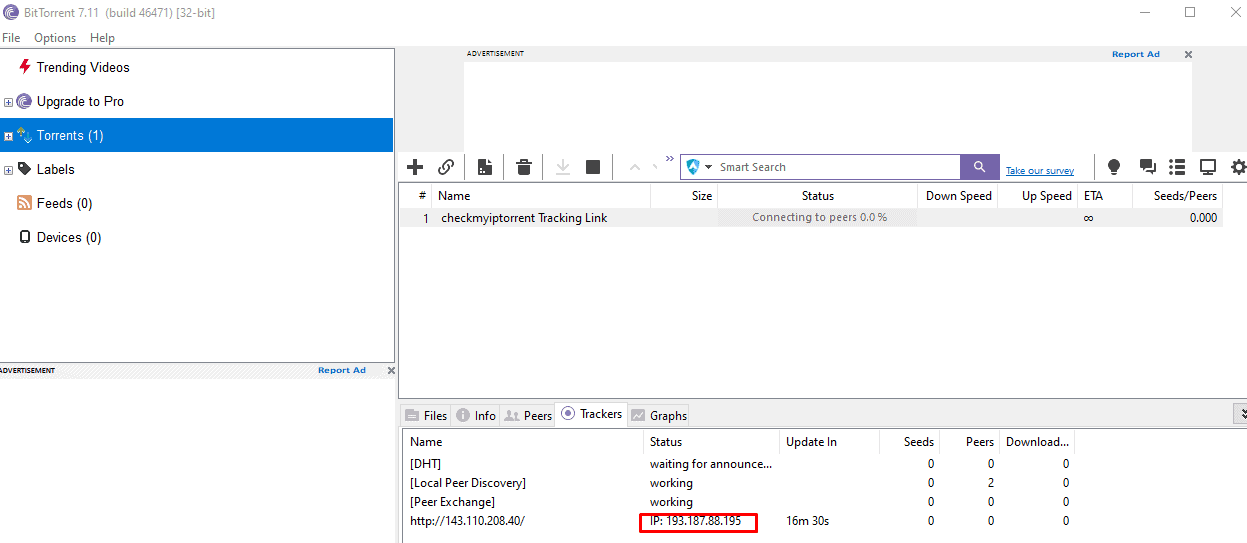Toggle the detailed list view icon

click(1177, 167)
